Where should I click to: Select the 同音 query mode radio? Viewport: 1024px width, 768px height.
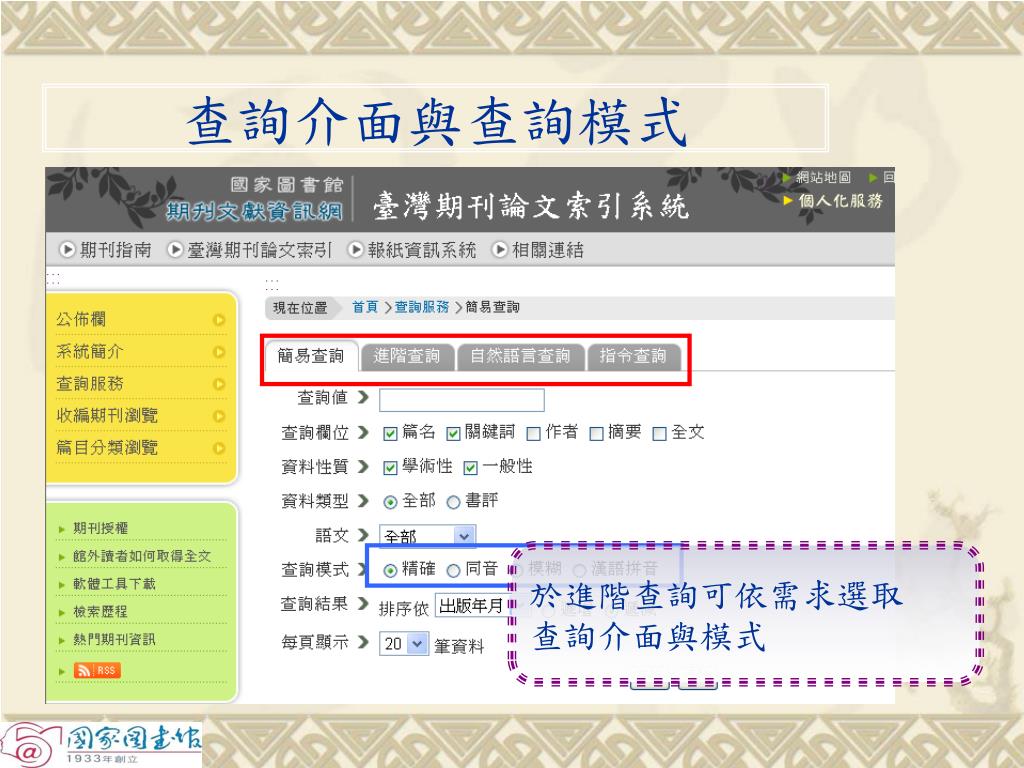(453, 571)
